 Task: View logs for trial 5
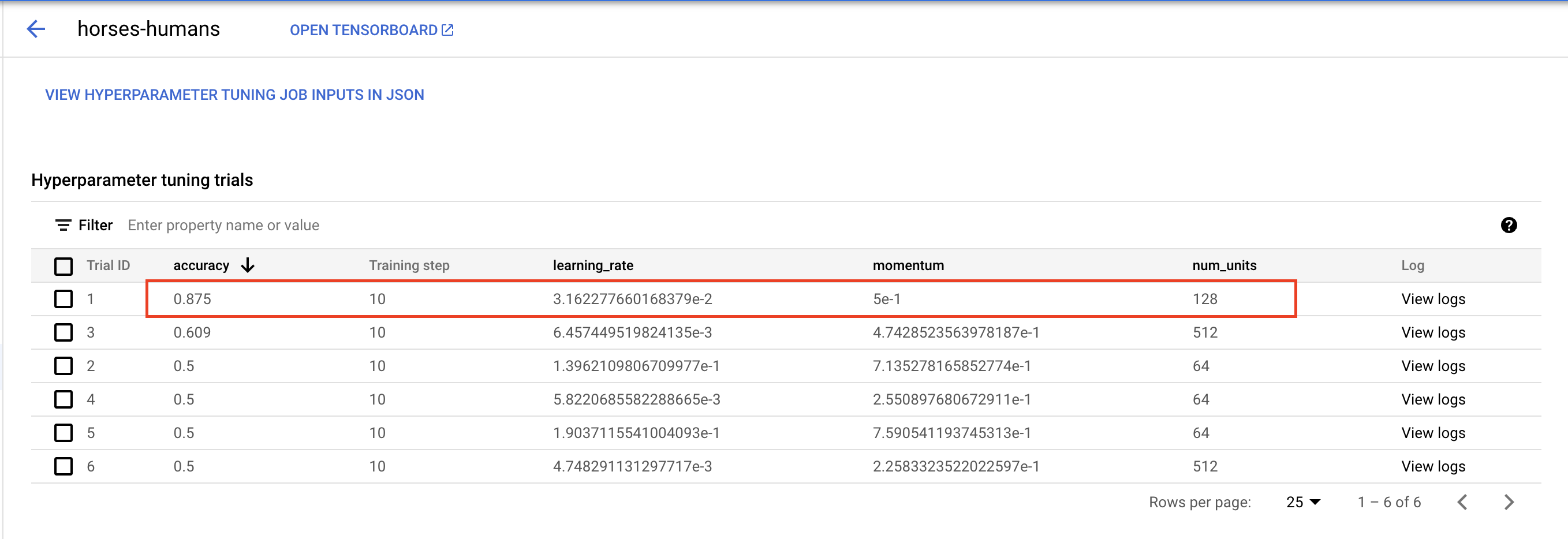[1433, 433]
